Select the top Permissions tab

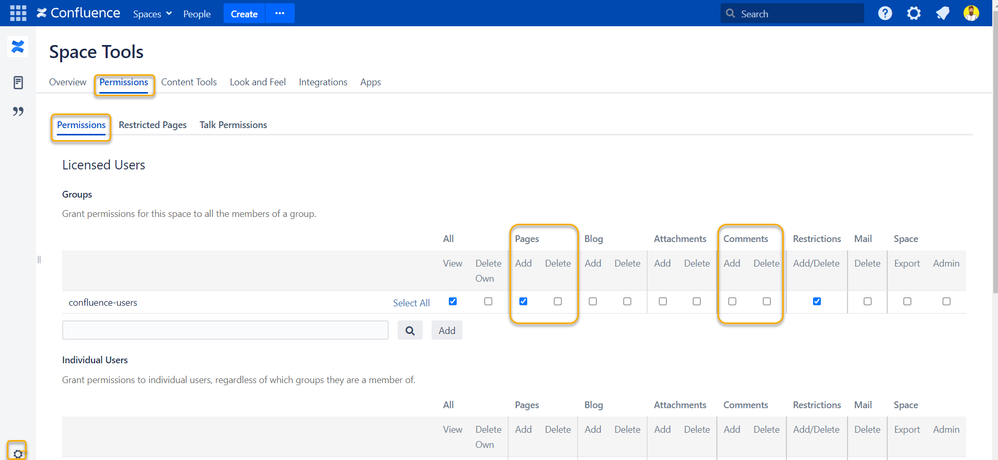coord(123,82)
